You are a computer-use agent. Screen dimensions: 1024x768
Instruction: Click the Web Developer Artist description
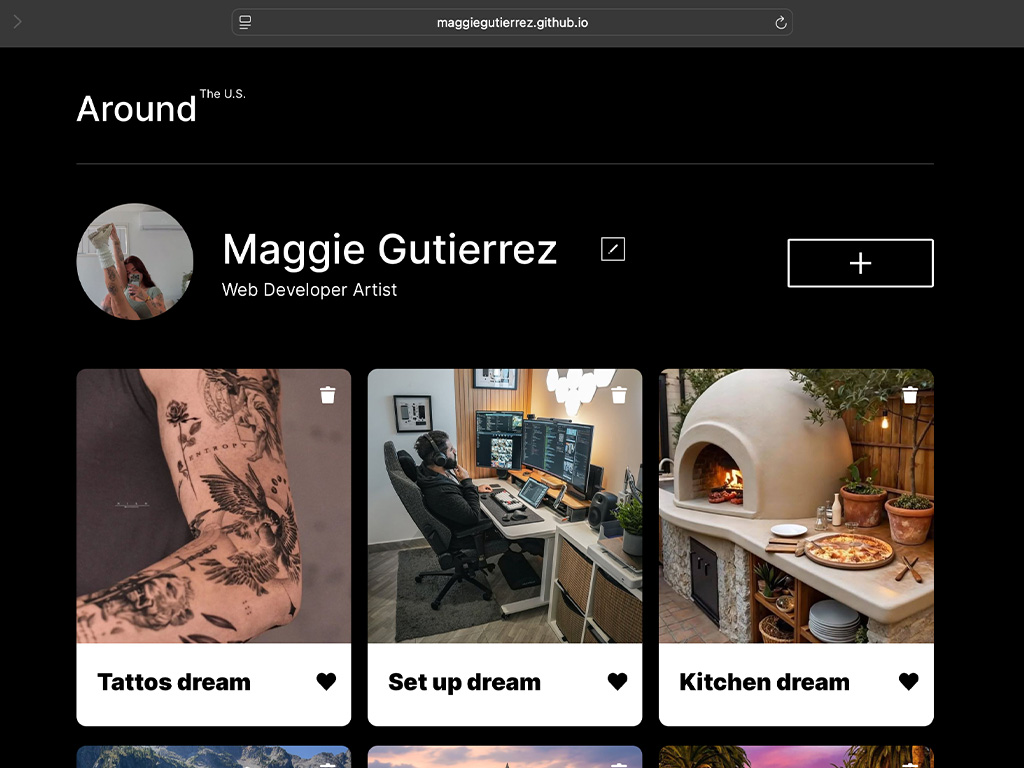point(309,290)
